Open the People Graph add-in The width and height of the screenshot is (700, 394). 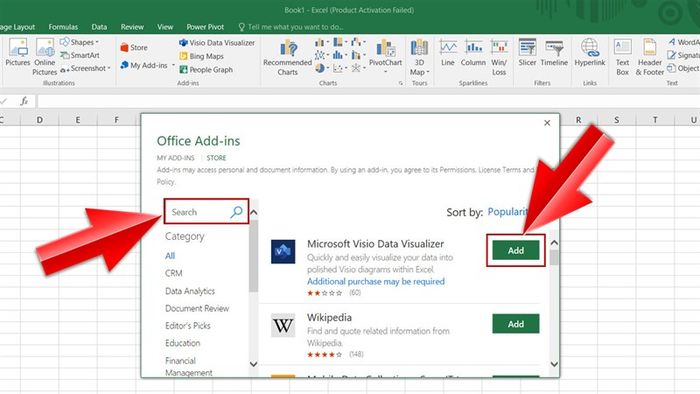pos(206,70)
